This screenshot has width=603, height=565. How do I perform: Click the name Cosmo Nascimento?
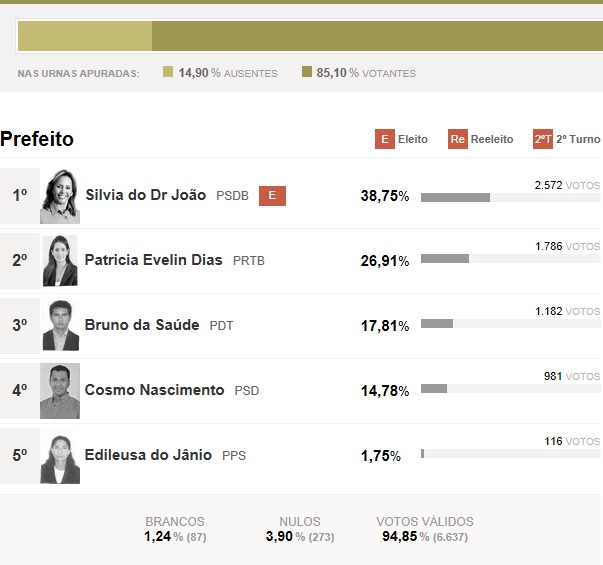pyautogui.click(x=154, y=390)
